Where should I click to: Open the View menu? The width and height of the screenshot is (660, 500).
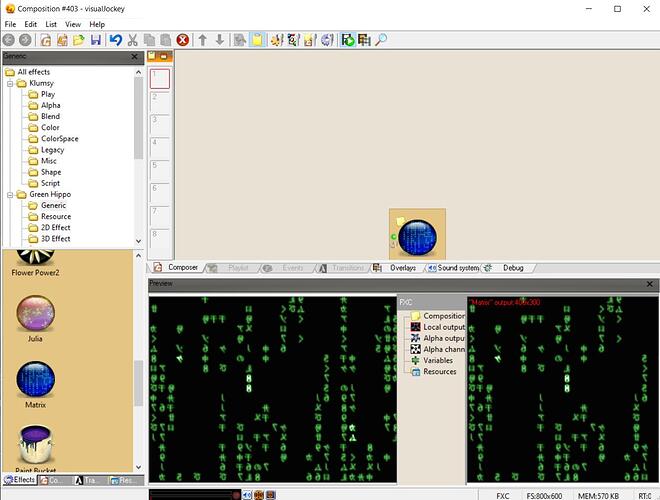(73, 24)
